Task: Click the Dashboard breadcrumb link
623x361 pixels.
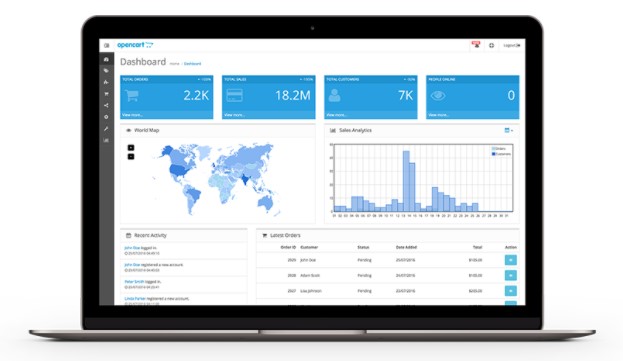Action: 192,64
